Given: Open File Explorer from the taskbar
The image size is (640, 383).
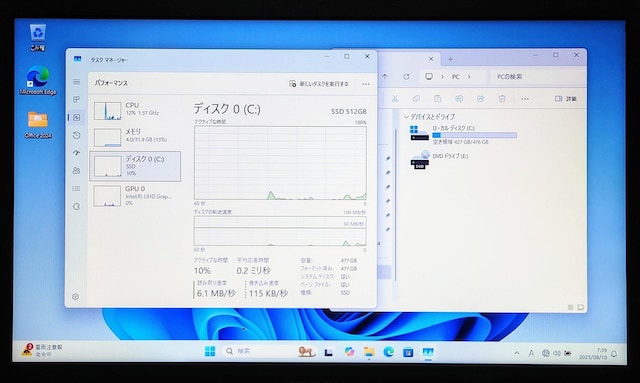Looking at the screenshot, I should (369, 352).
